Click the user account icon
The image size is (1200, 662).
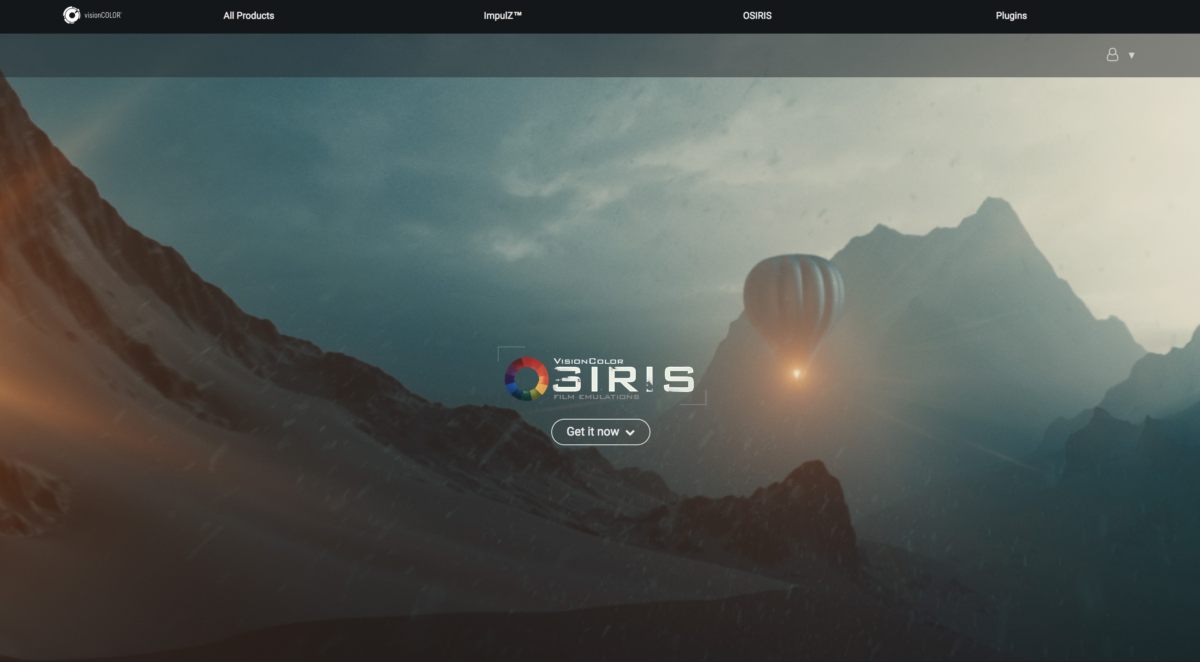pyautogui.click(x=1112, y=55)
